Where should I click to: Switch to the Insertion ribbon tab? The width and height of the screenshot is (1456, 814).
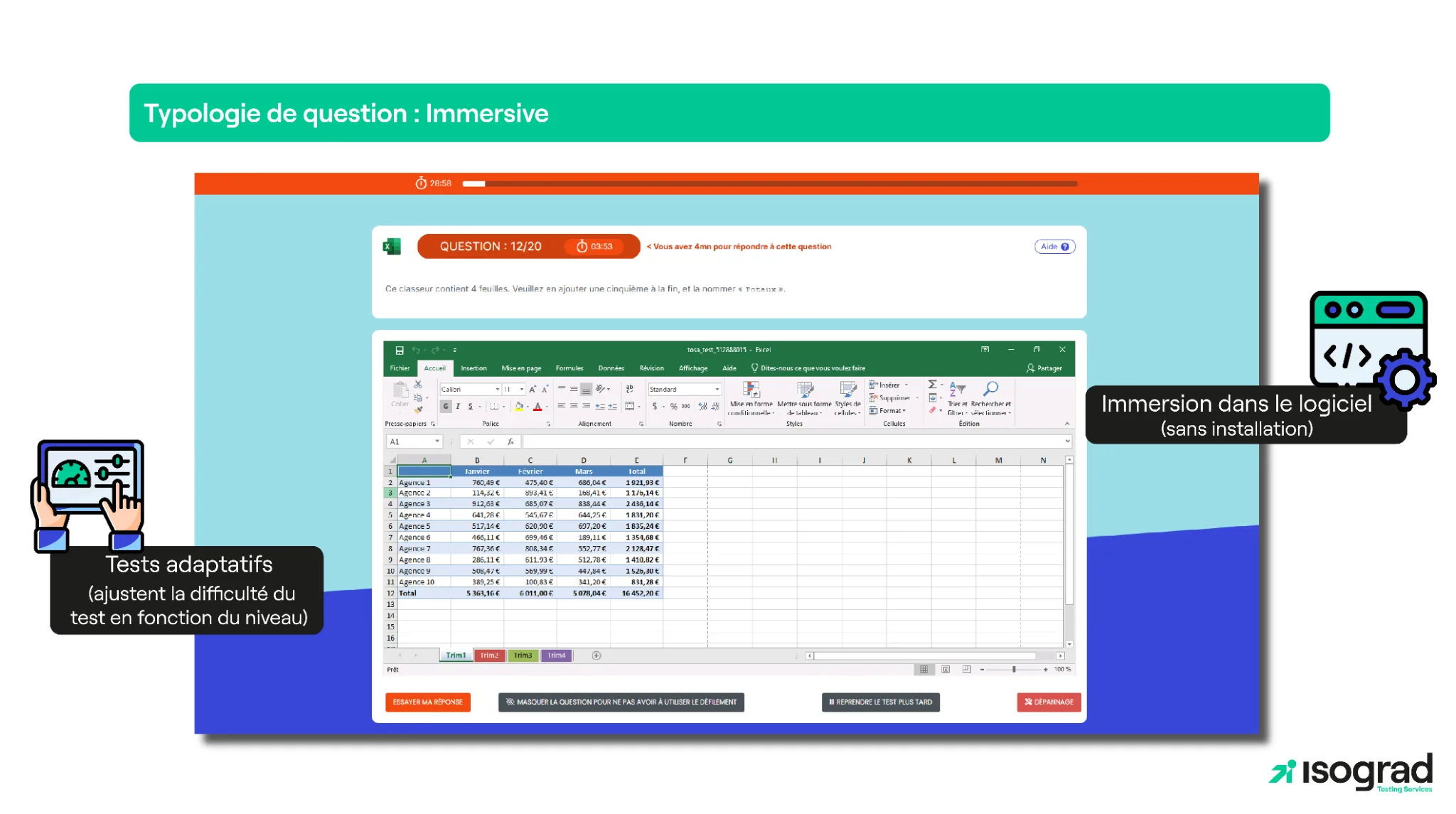pos(473,368)
